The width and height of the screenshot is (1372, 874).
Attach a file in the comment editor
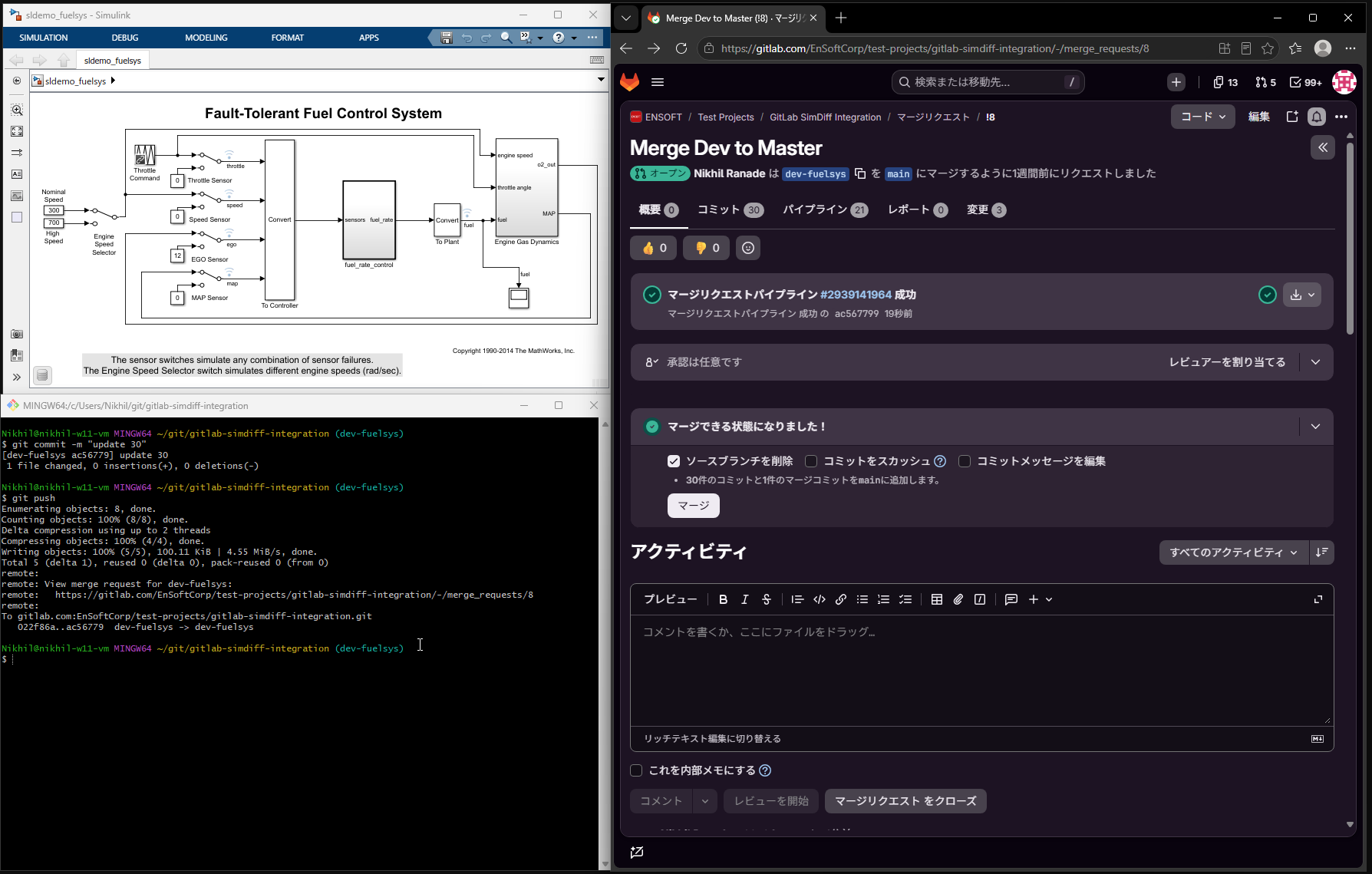click(958, 599)
